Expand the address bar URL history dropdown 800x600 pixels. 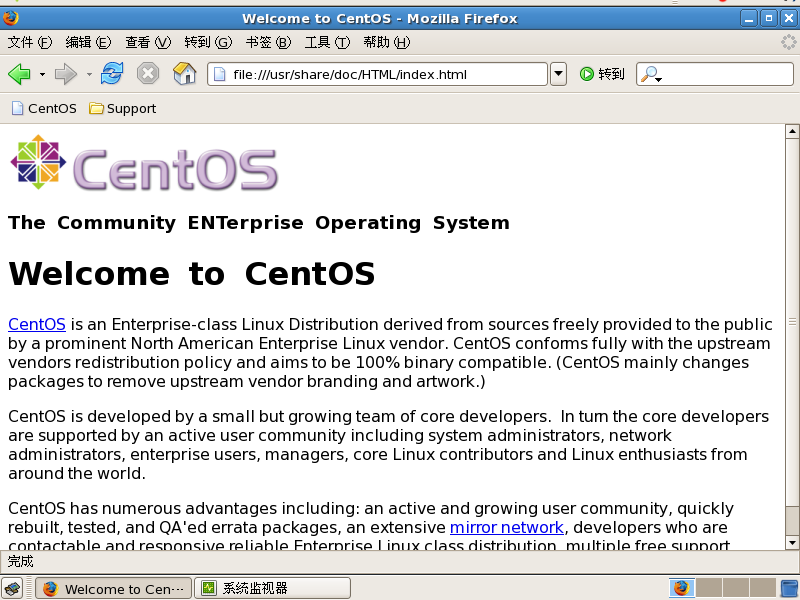tap(559, 74)
